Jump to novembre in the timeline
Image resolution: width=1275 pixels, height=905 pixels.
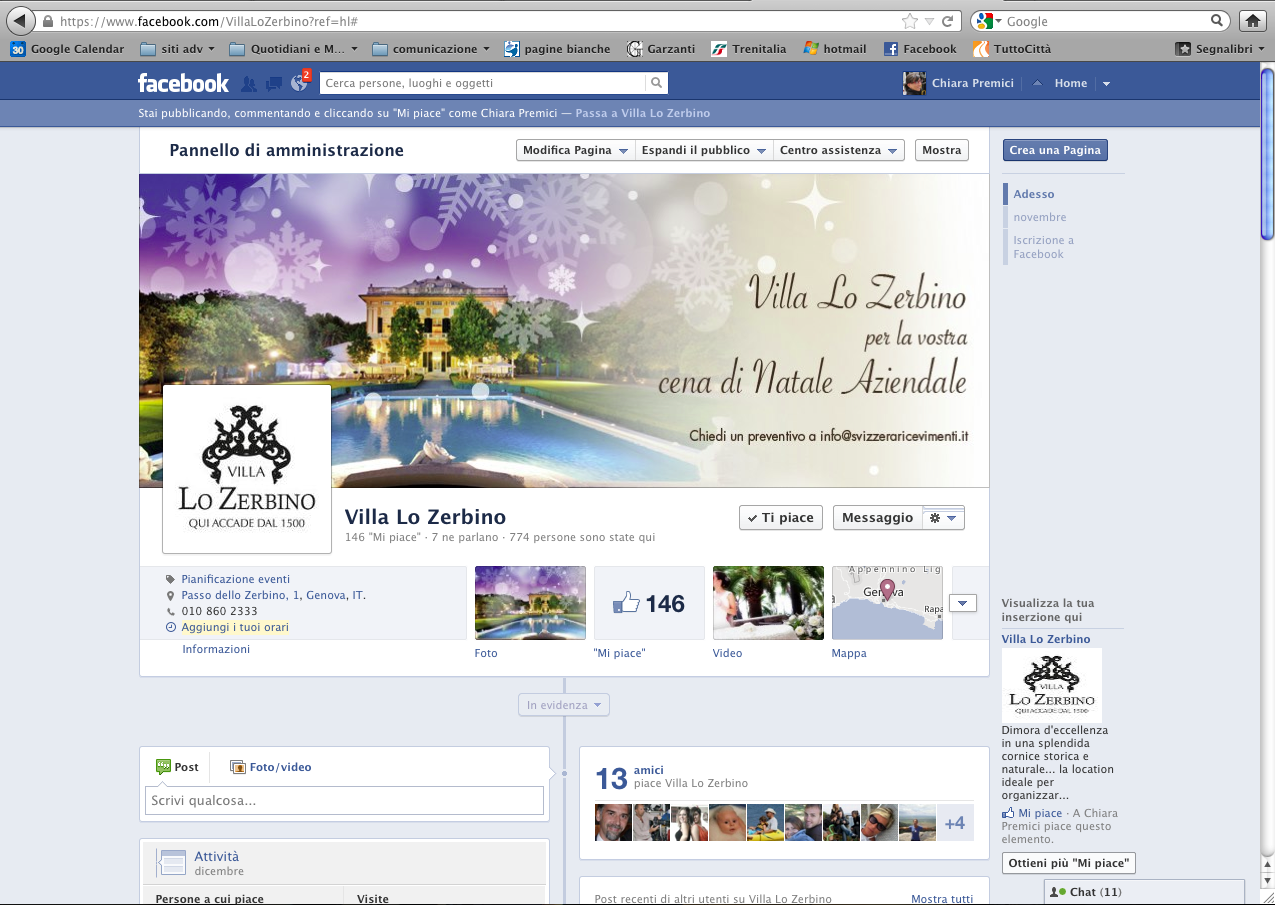click(x=1040, y=217)
